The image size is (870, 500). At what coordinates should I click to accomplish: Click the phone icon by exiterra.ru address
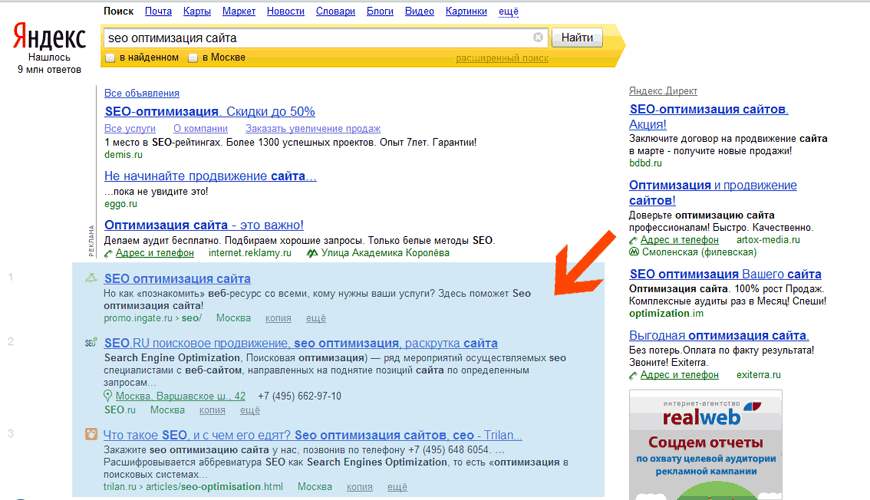tap(633, 375)
